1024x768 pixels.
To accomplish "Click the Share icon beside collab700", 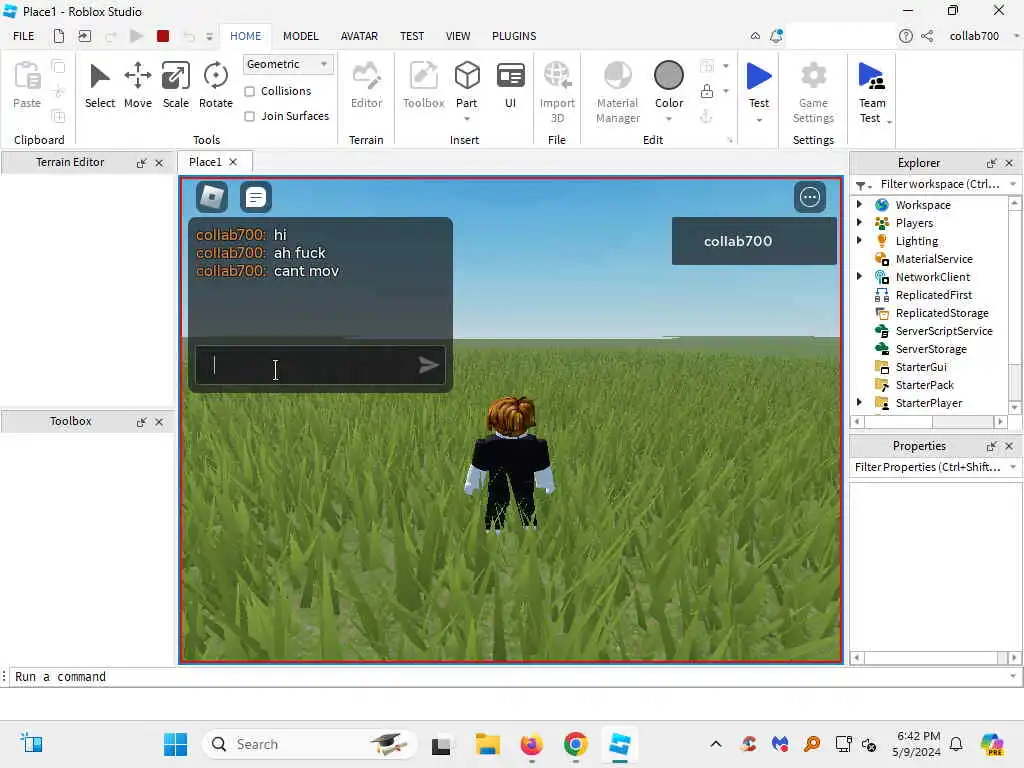I will (927, 36).
